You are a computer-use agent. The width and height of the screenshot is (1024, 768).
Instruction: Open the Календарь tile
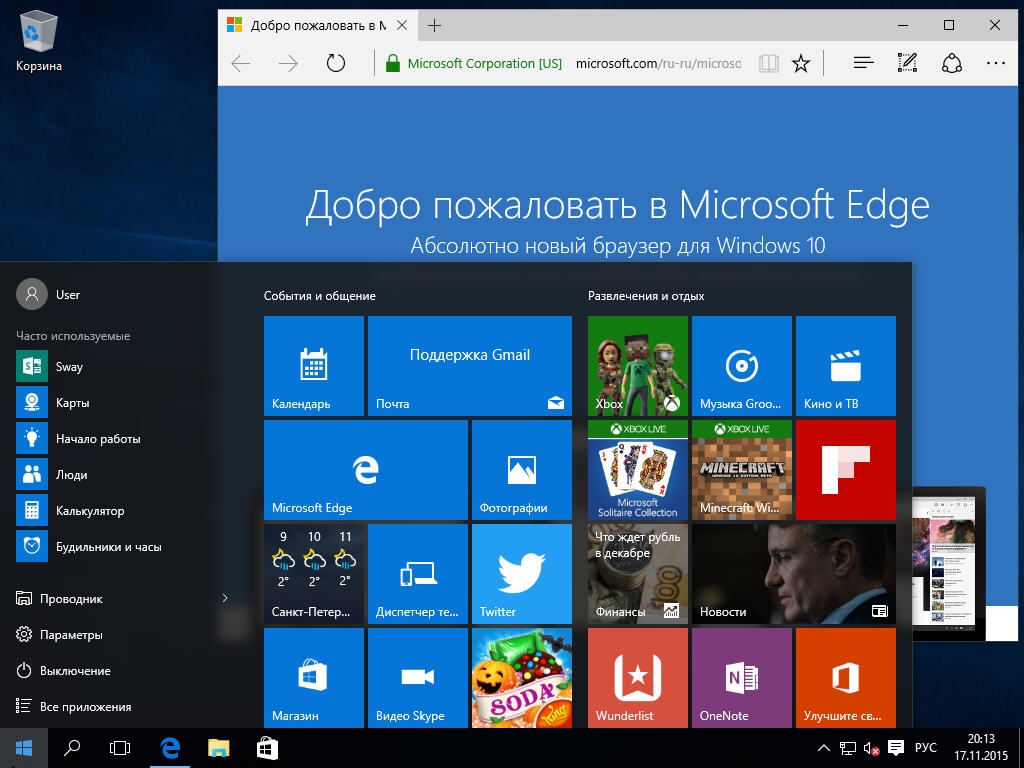313,366
